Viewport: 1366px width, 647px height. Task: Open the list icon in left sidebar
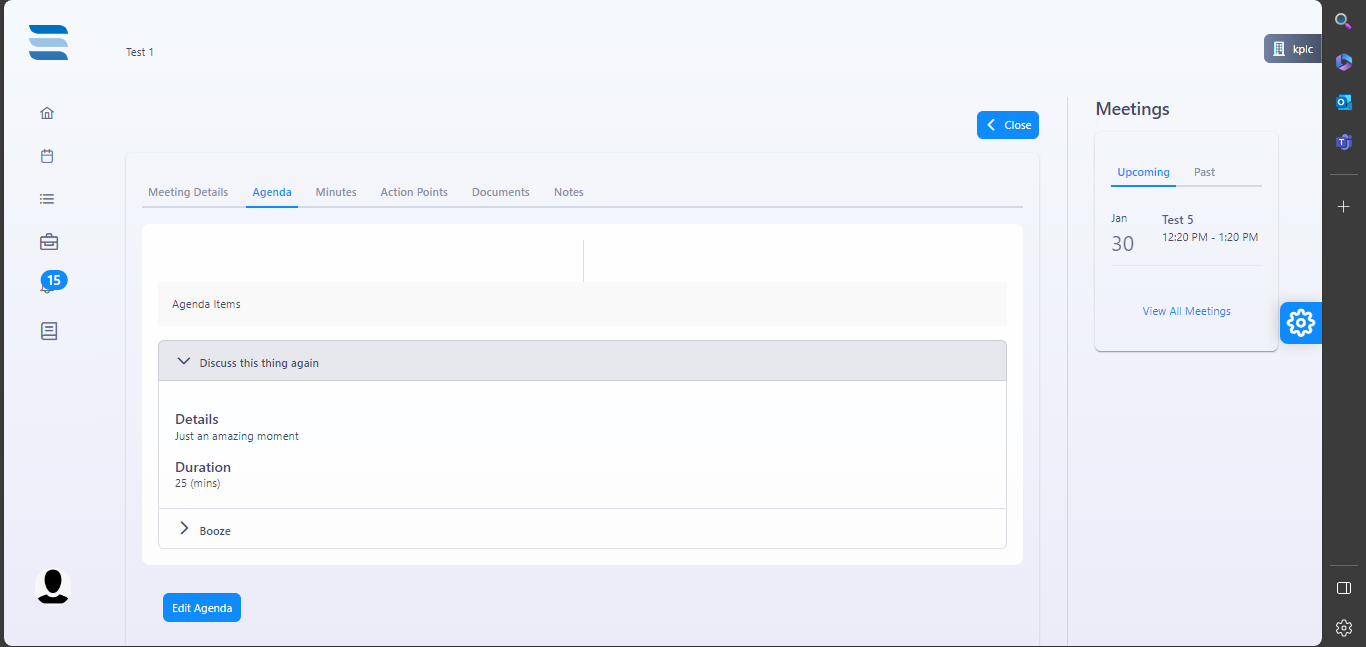[x=47, y=199]
